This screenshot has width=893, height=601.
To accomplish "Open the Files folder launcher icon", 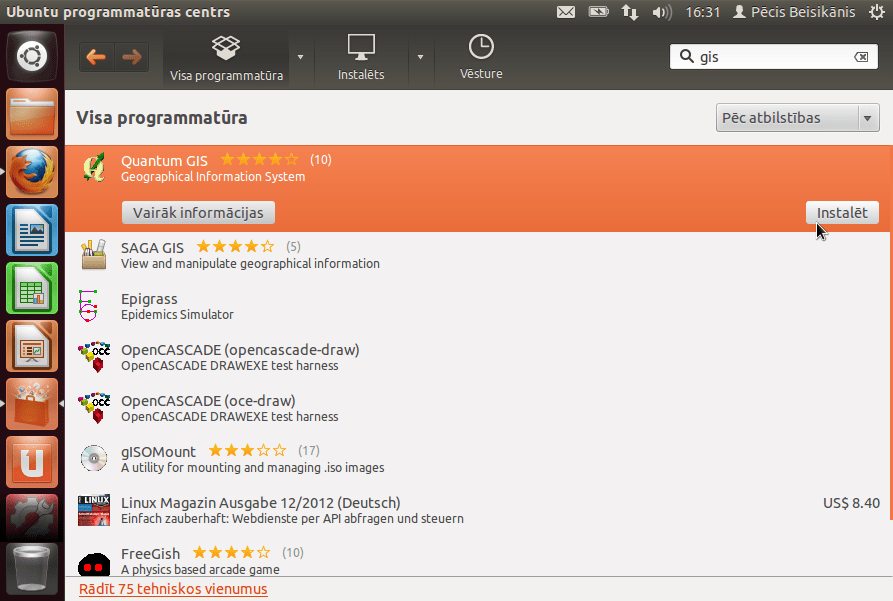I will tap(32, 114).
